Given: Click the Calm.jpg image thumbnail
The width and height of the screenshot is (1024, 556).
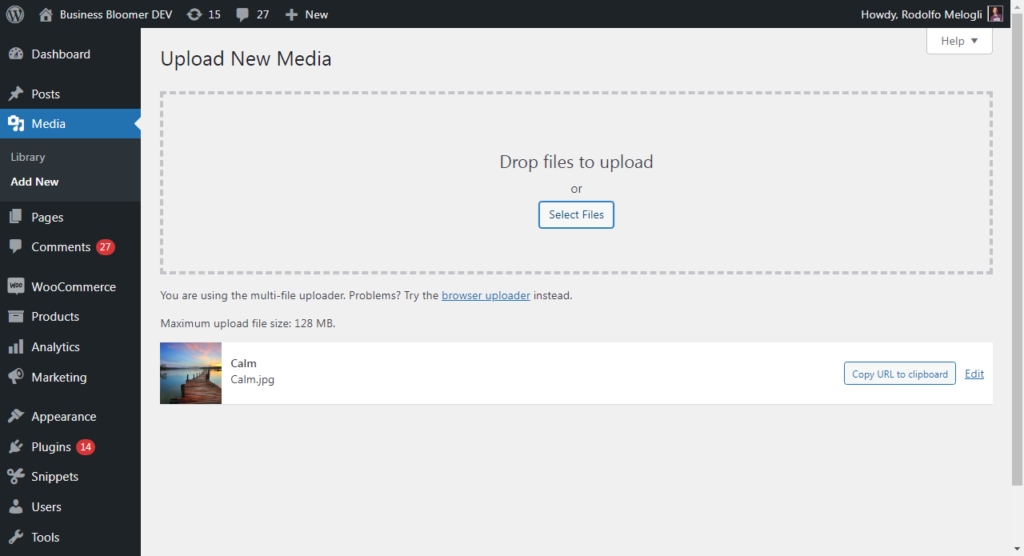Looking at the screenshot, I should coord(191,373).
